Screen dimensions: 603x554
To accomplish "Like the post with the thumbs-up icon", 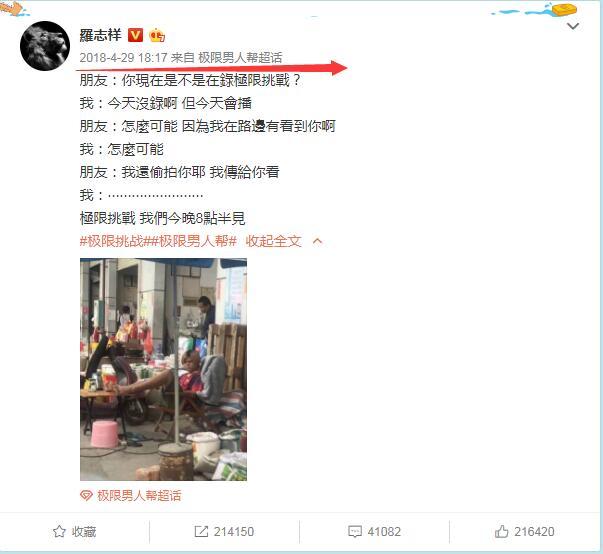I will pos(501,531).
